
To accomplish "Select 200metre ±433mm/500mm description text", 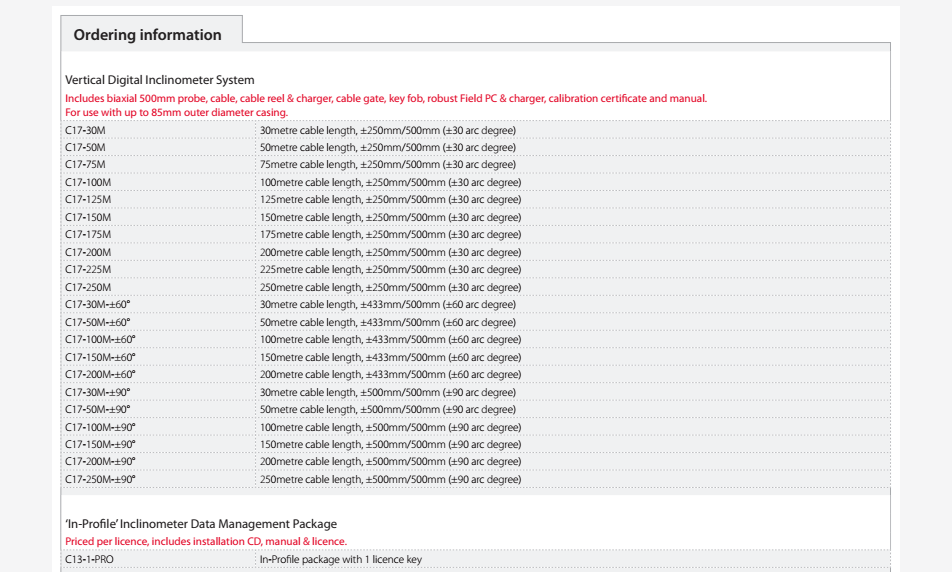I will pos(390,375).
